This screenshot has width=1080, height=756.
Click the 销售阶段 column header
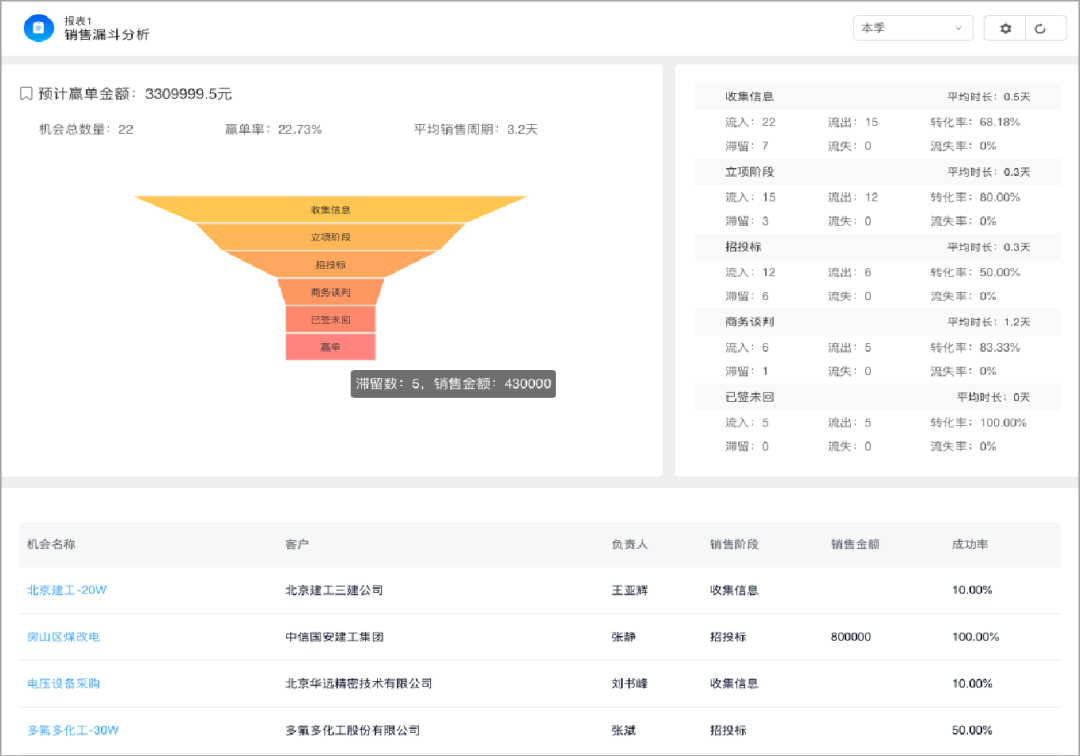[x=734, y=545]
